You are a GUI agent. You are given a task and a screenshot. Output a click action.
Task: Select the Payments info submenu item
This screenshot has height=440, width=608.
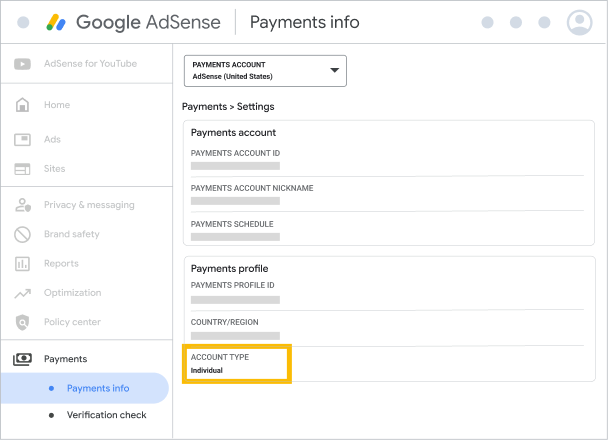pyautogui.click(x=98, y=388)
